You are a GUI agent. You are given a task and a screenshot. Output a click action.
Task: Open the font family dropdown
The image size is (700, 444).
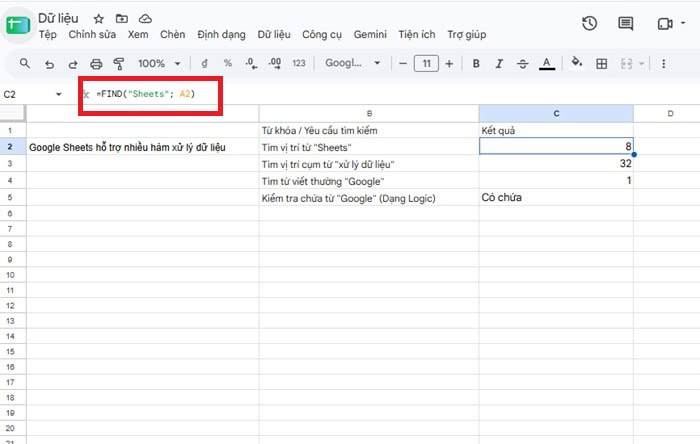click(352, 63)
